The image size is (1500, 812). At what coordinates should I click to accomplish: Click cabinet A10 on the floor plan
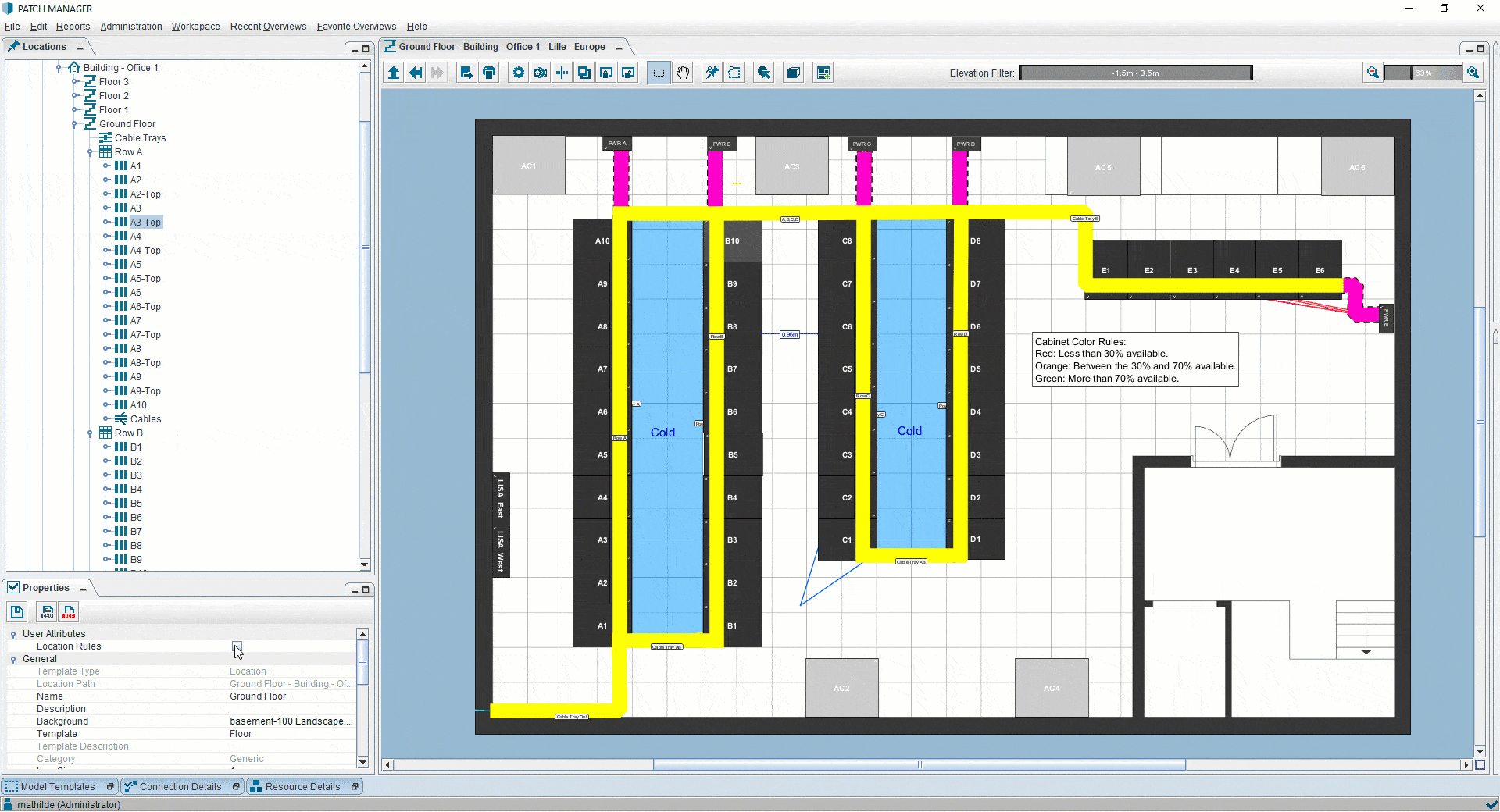click(x=593, y=240)
